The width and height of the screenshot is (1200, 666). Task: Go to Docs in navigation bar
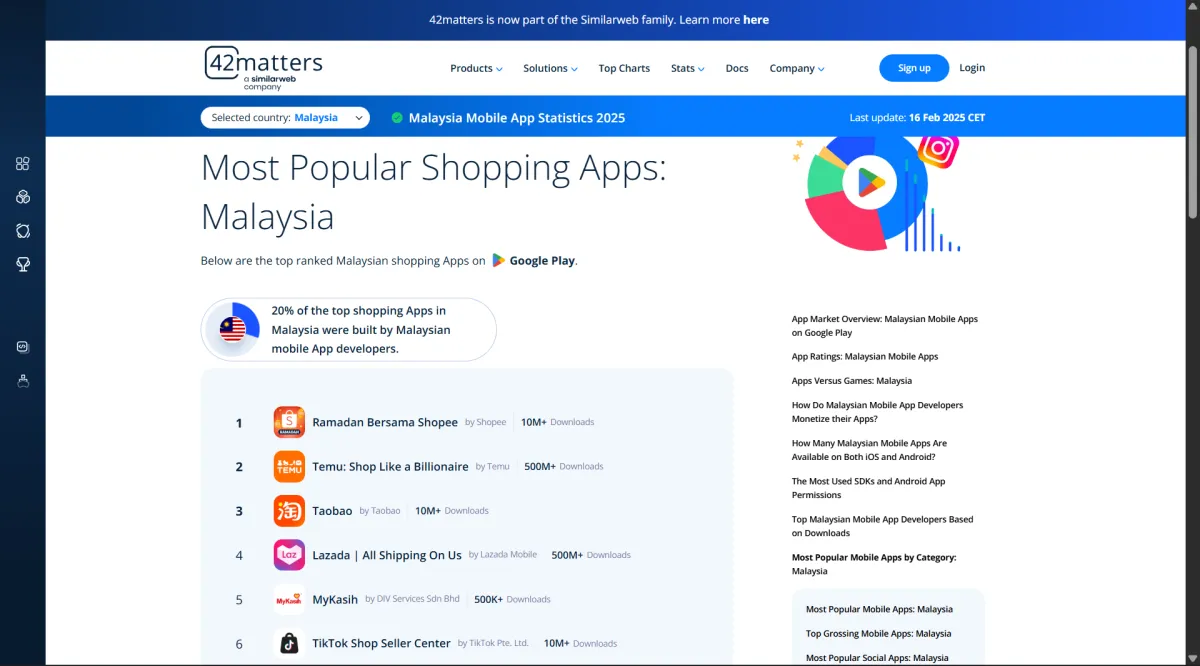tap(737, 68)
